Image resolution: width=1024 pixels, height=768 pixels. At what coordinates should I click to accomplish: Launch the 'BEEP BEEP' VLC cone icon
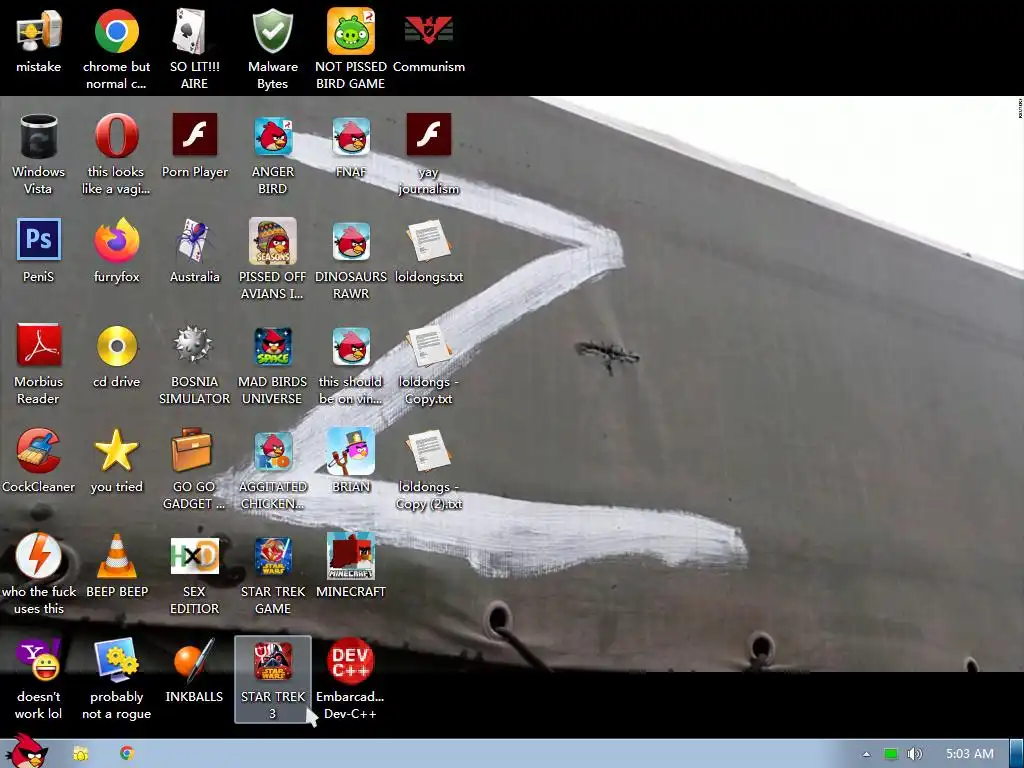tap(116, 556)
